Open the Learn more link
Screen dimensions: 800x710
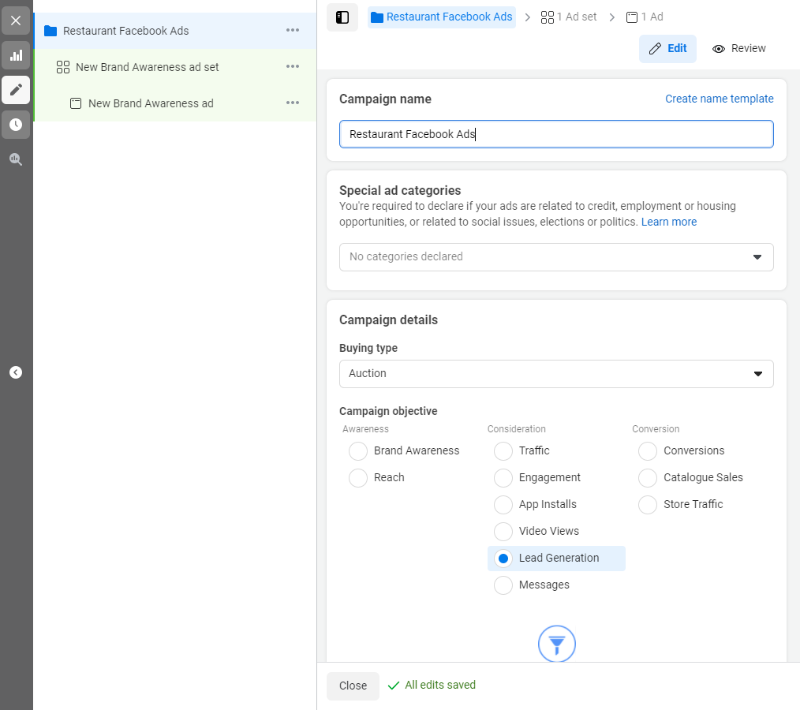pyautogui.click(x=669, y=222)
